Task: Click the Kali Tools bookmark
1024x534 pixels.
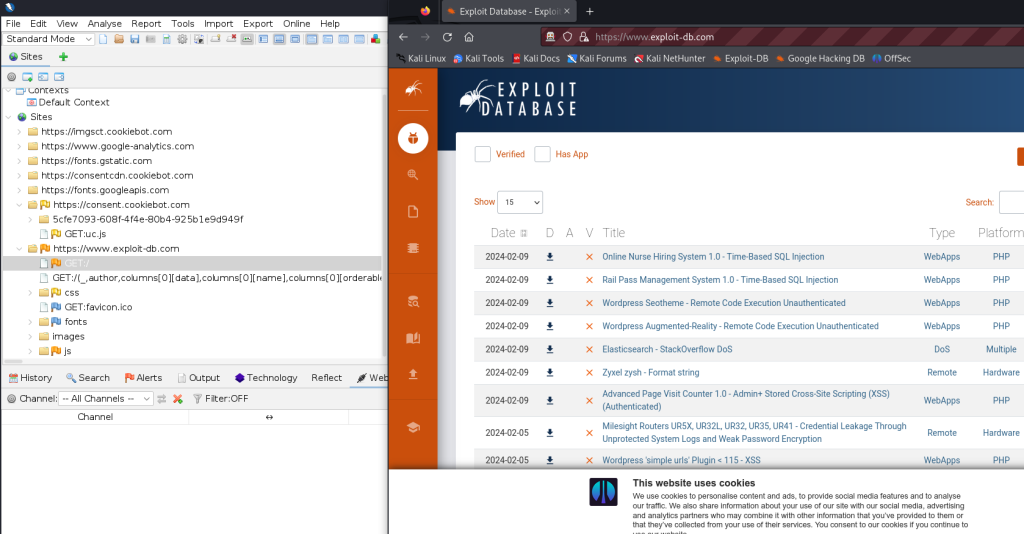Action: 479,58
